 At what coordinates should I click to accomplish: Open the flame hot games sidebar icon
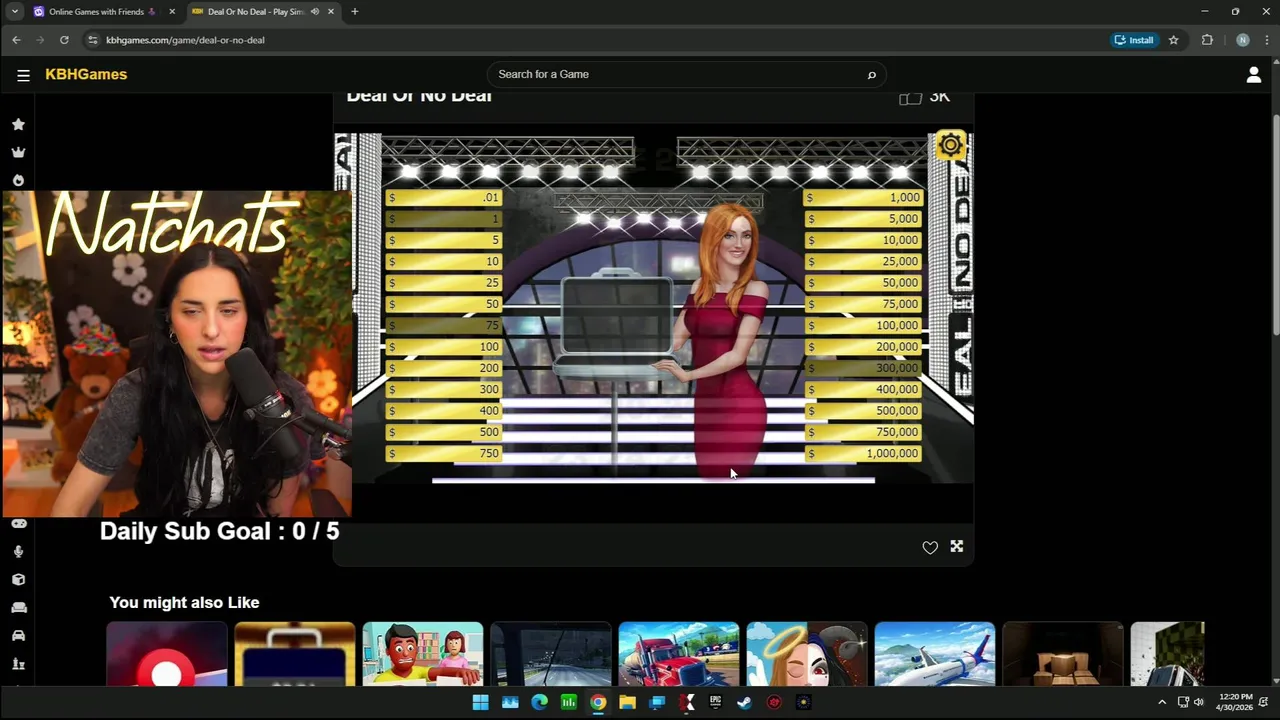pyautogui.click(x=18, y=180)
